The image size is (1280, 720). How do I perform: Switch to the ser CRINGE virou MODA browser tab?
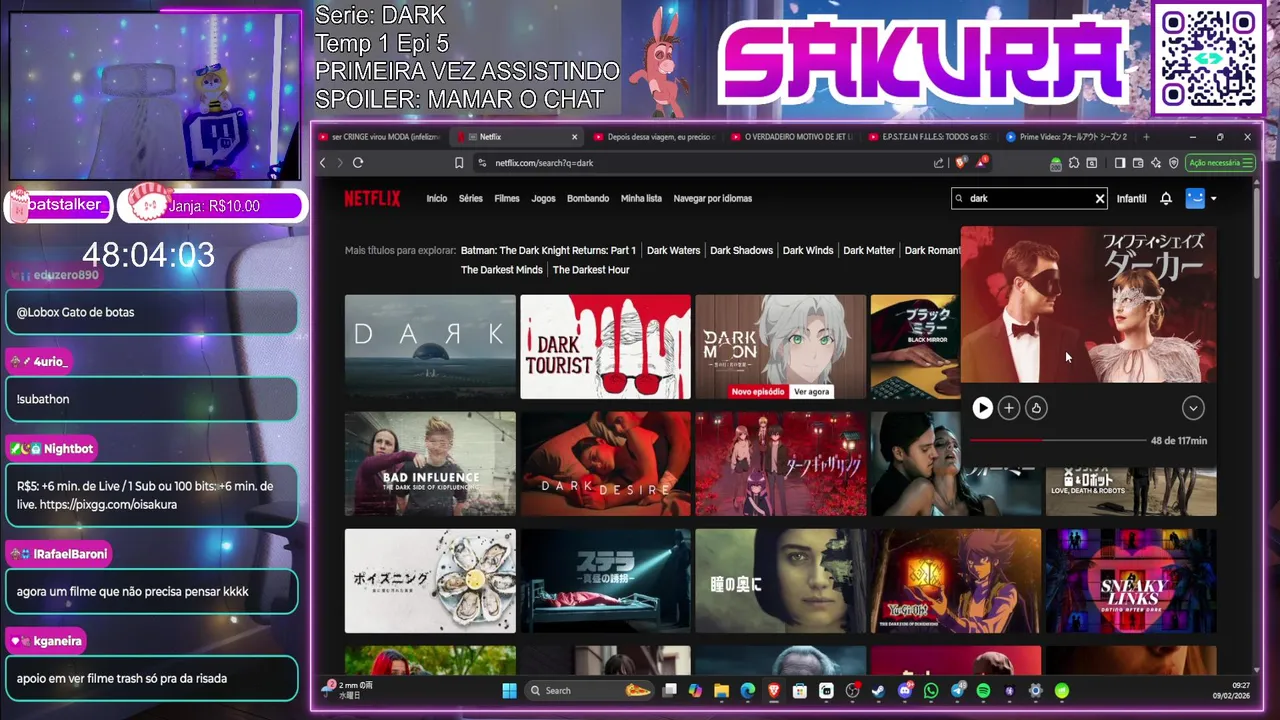coord(380,137)
